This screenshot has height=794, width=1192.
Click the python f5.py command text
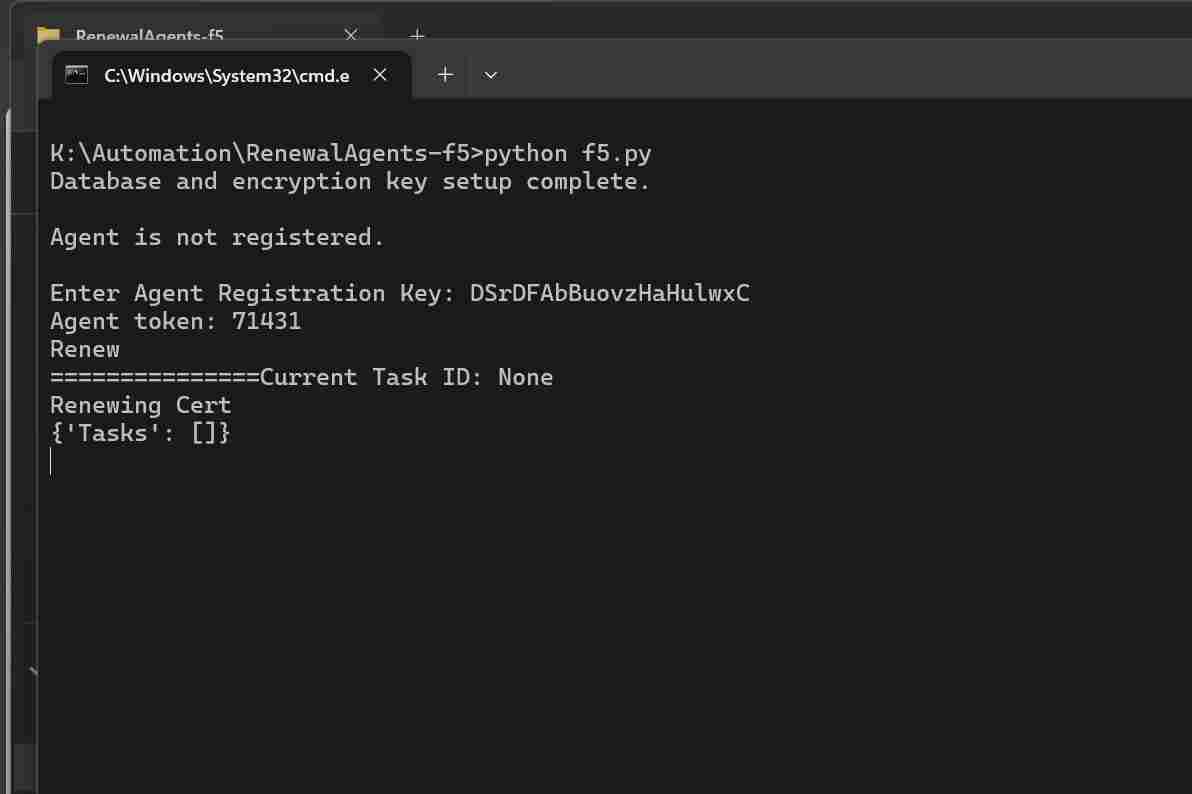(568, 153)
